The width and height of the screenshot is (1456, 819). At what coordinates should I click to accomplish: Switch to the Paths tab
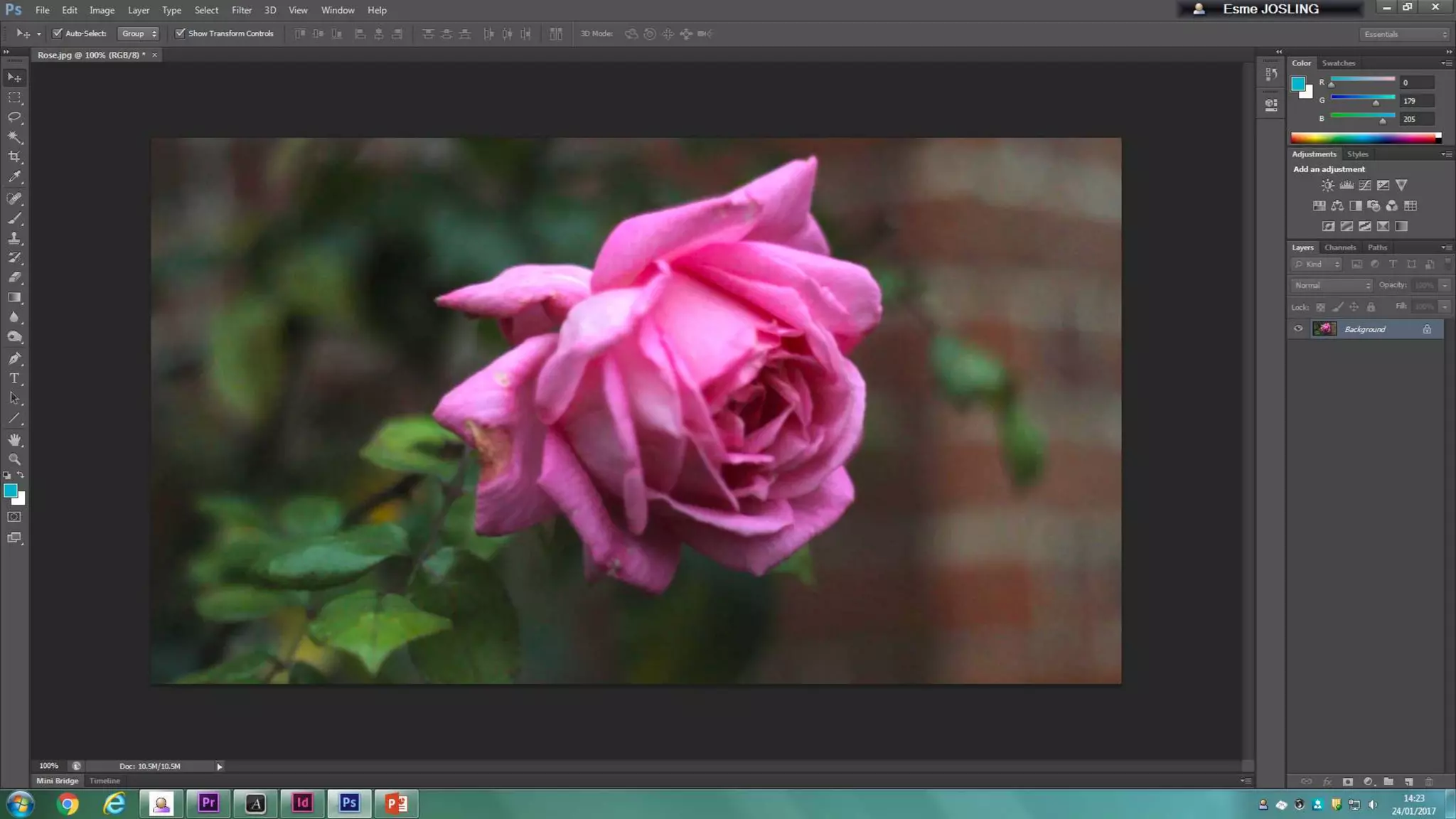click(x=1377, y=247)
